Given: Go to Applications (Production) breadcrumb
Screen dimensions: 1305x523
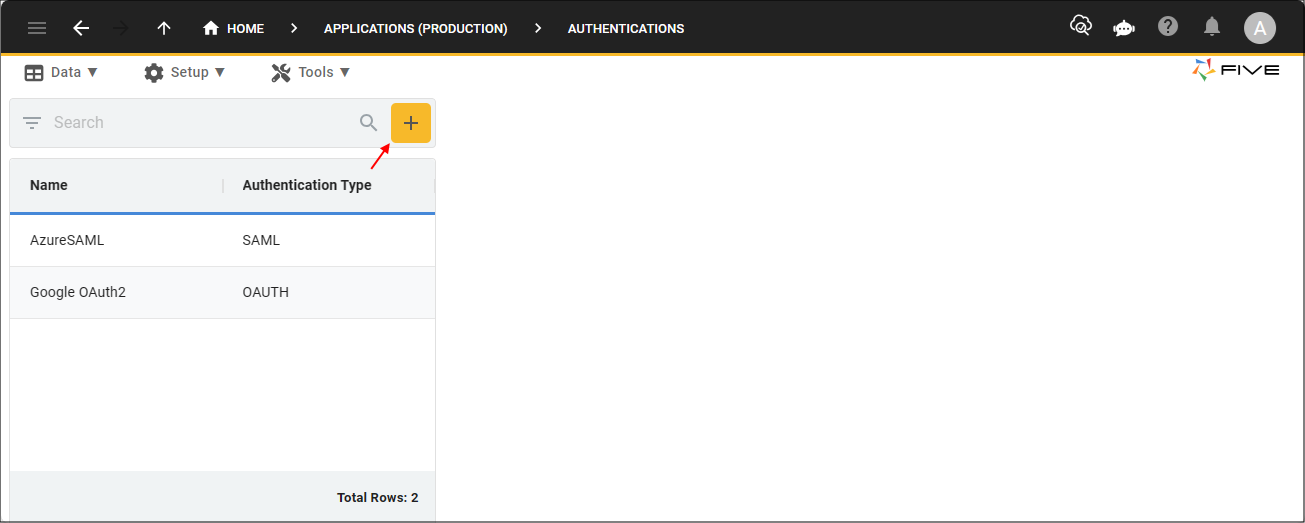Looking at the screenshot, I should pos(416,28).
